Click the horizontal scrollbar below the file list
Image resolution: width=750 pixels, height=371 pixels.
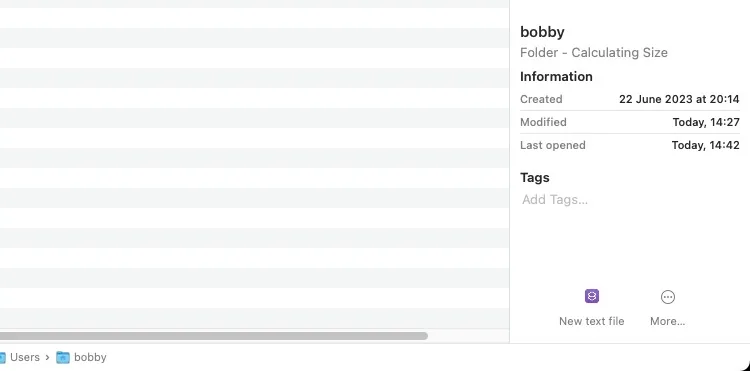[213, 336]
